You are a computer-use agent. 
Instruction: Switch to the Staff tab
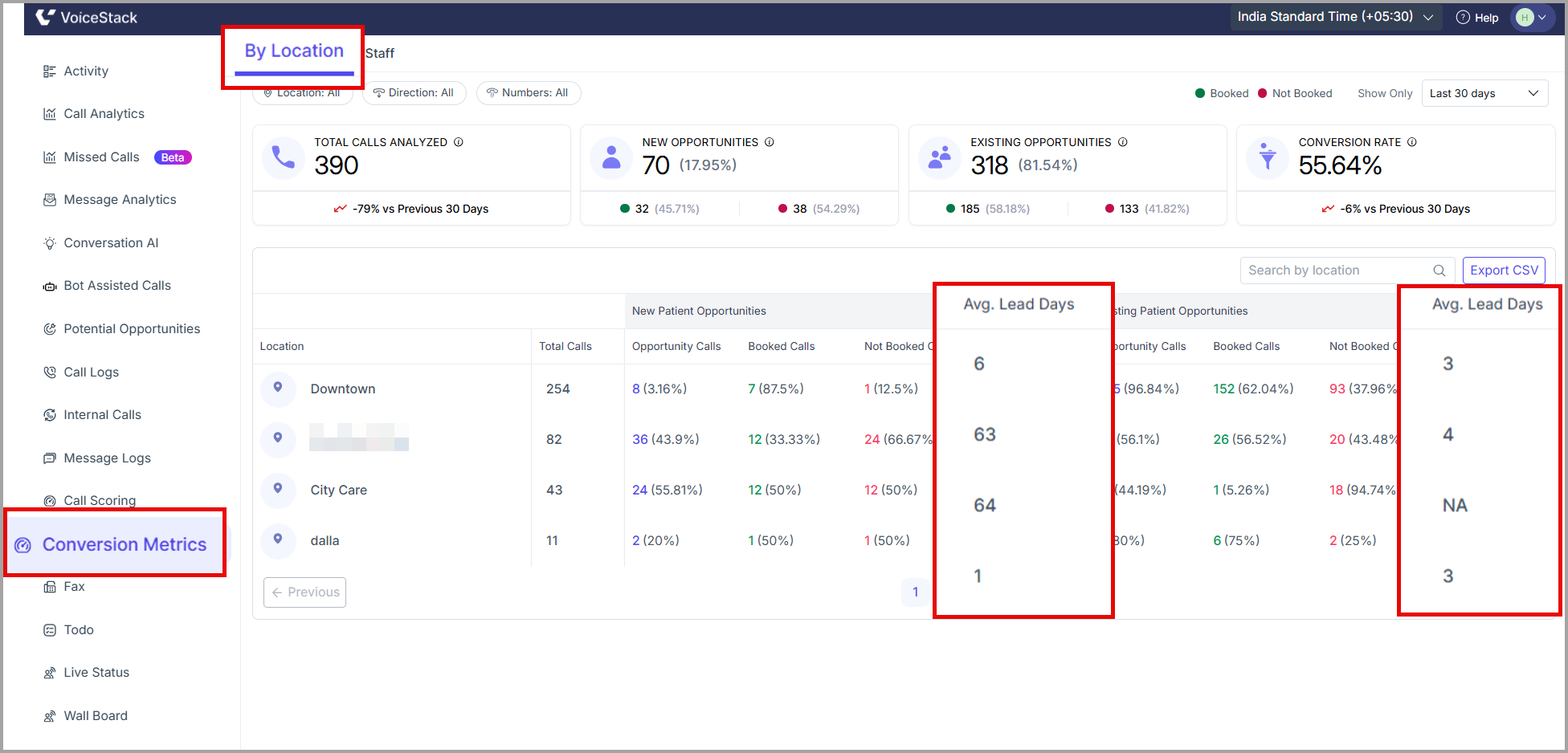(380, 53)
